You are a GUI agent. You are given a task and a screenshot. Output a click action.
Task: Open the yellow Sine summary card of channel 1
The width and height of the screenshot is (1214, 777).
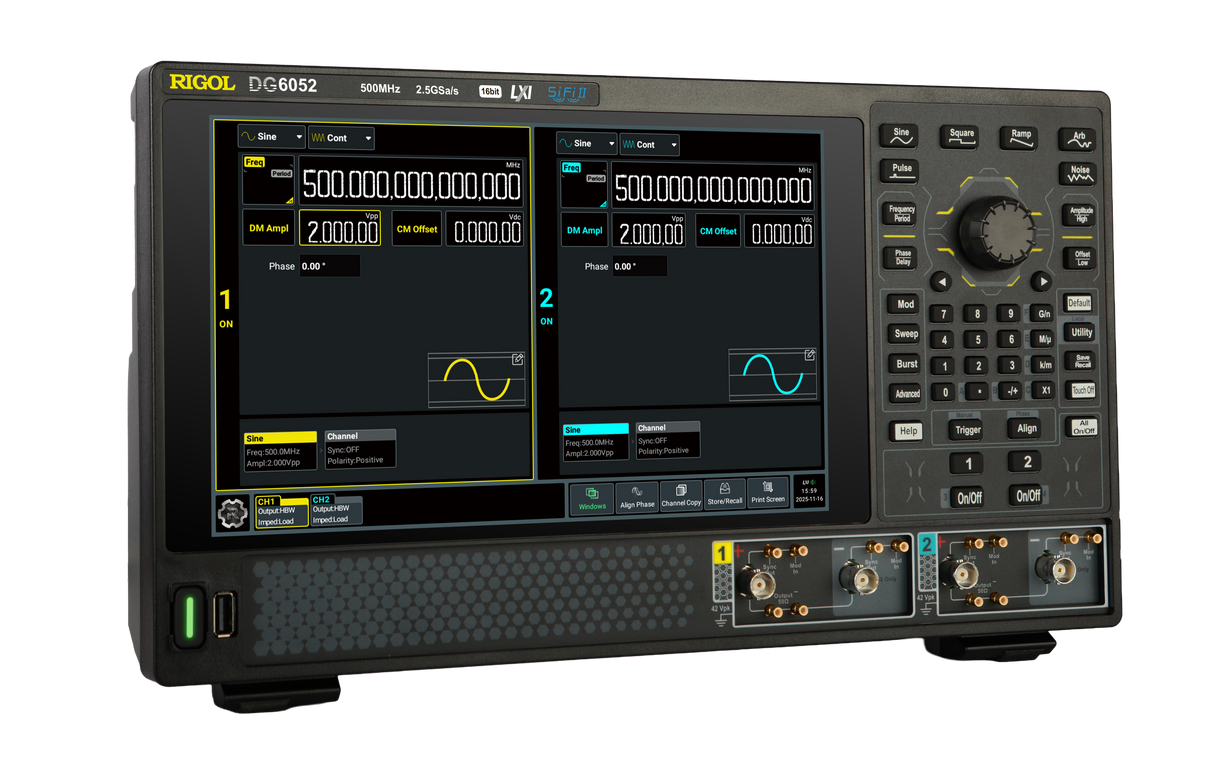tap(281, 452)
